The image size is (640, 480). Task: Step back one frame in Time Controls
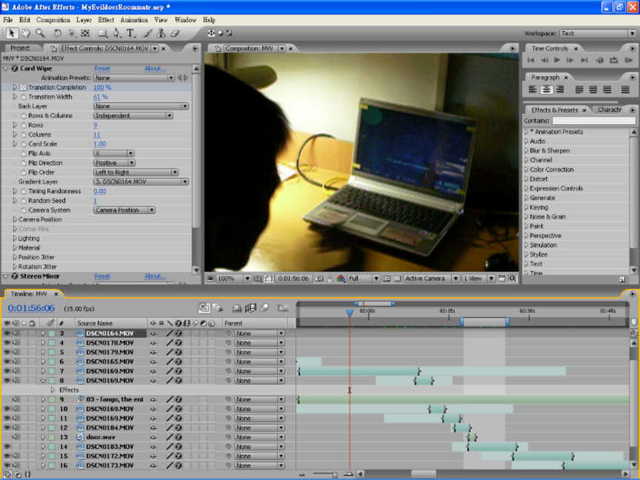545,60
